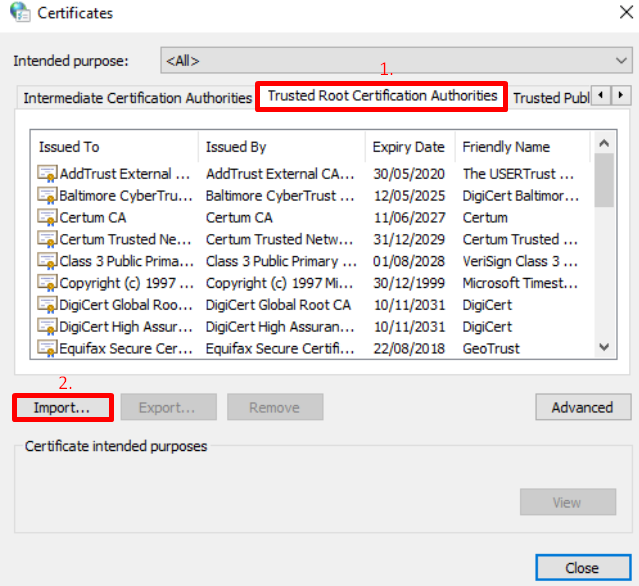Open the Trusted Publishers tab
The image size is (639, 586).
coord(550,98)
